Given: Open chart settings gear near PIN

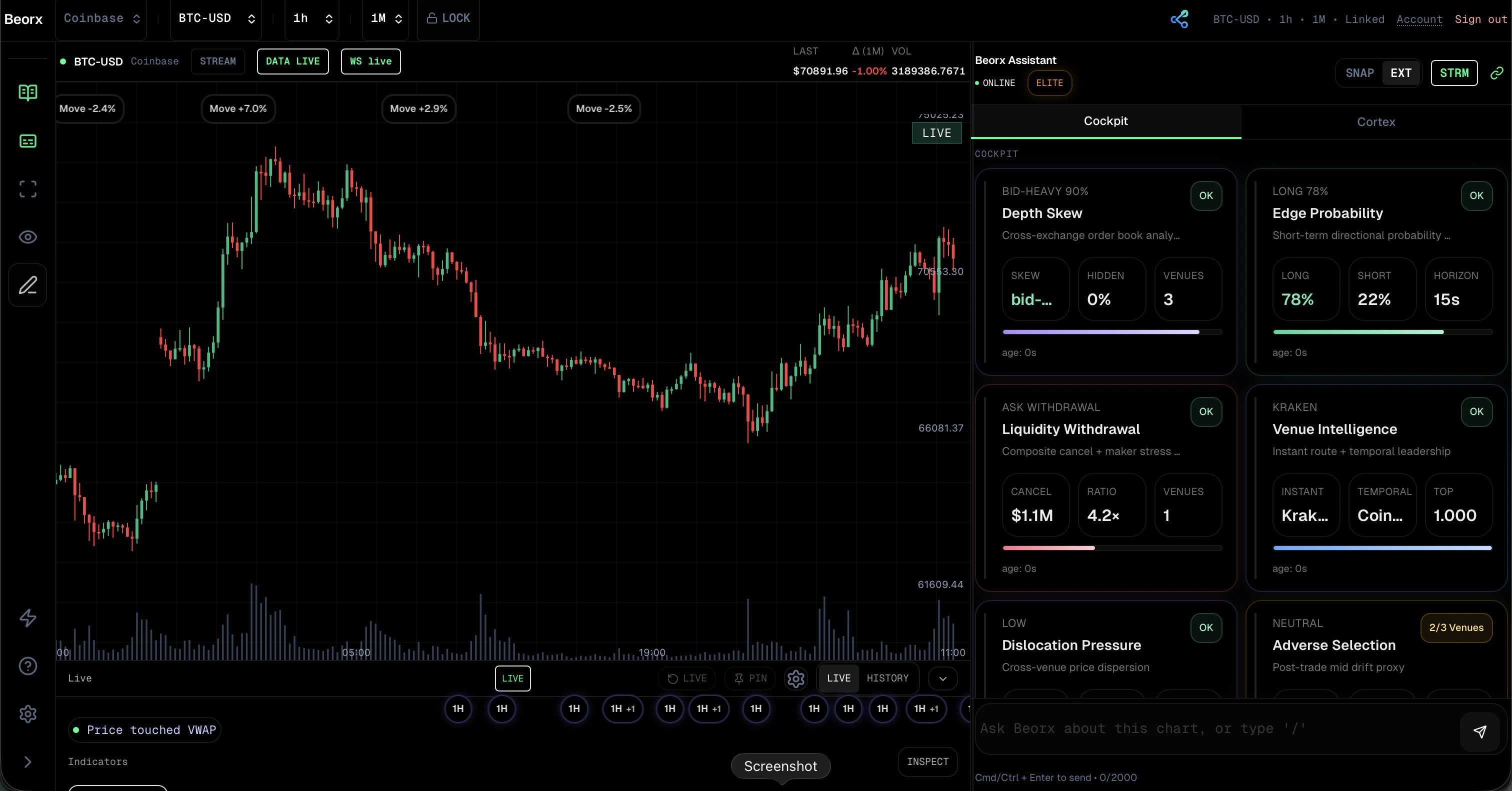Looking at the screenshot, I should pyautogui.click(x=795, y=678).
